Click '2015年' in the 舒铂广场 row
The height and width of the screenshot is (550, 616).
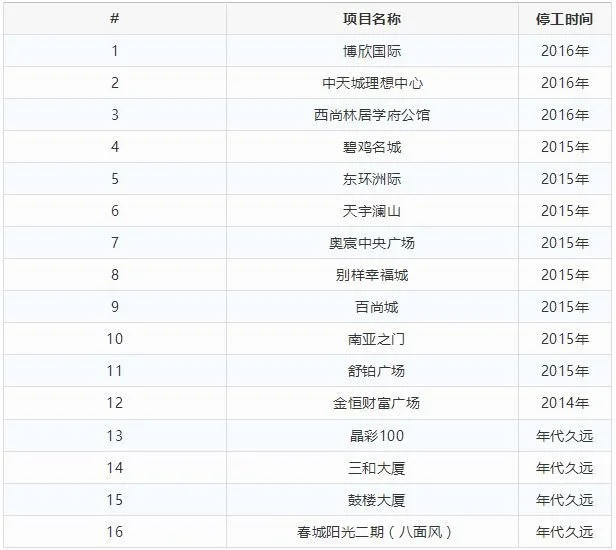pos(565,371)
